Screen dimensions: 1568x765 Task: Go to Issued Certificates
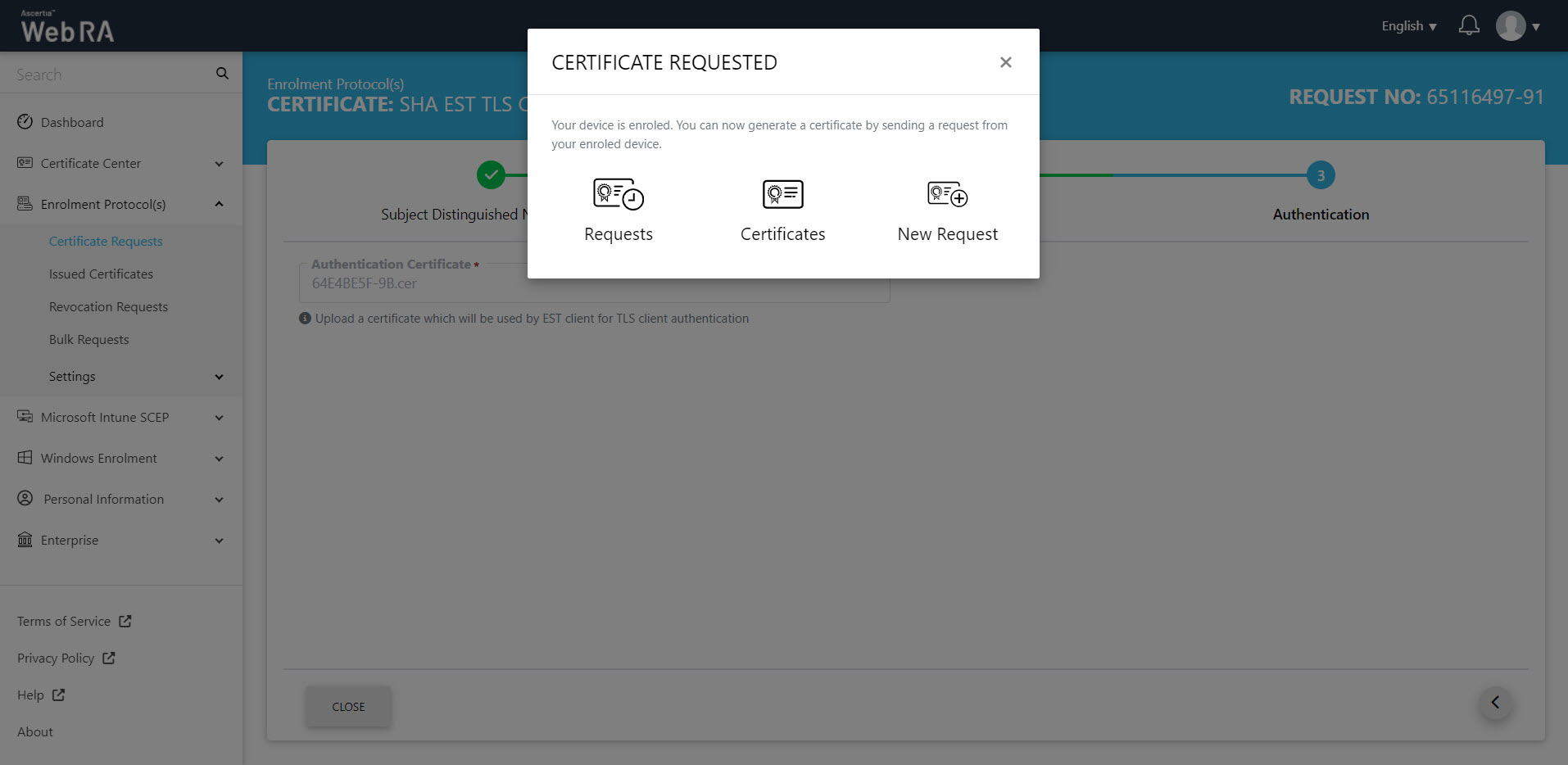tap(101, 274)
